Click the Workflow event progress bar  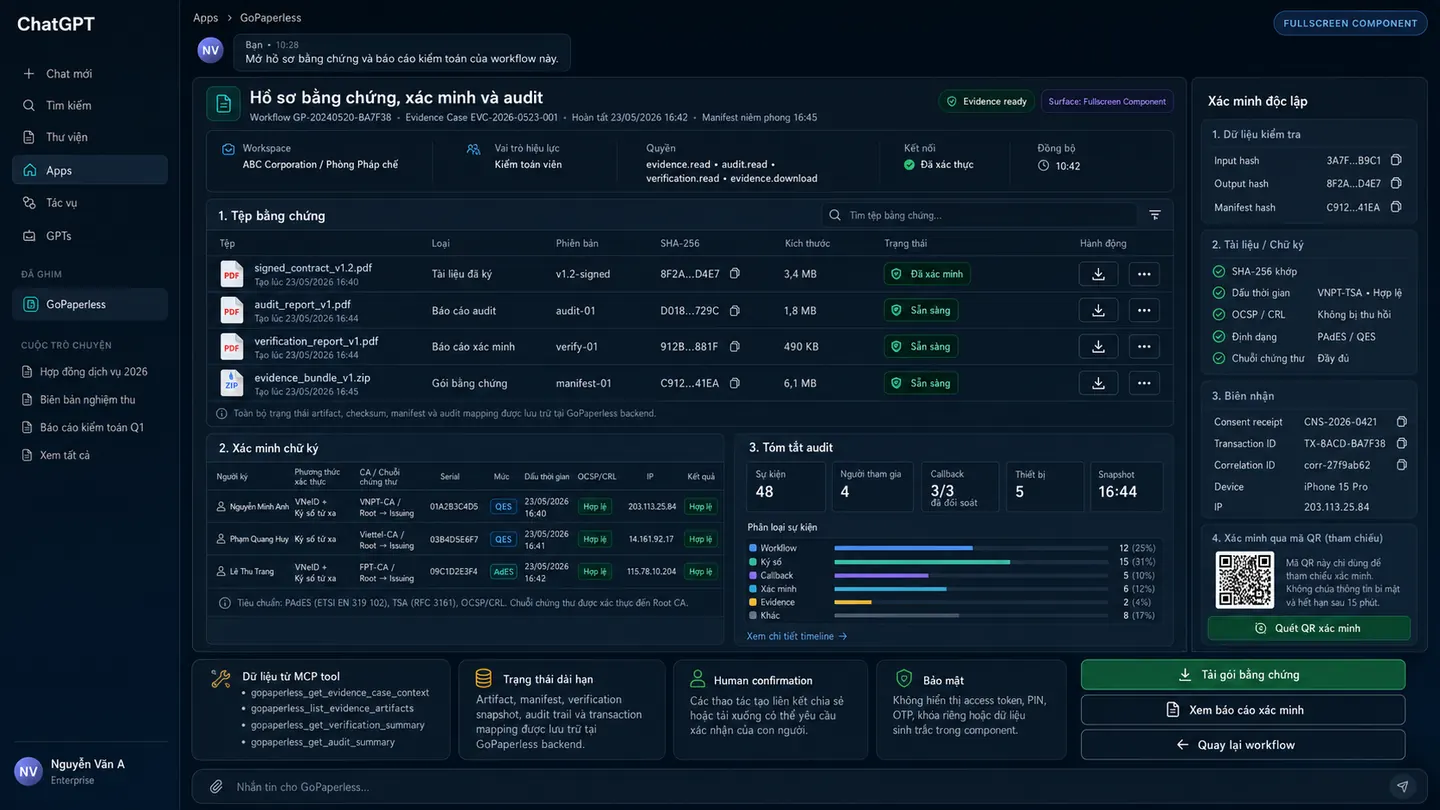tap(970, 548)
